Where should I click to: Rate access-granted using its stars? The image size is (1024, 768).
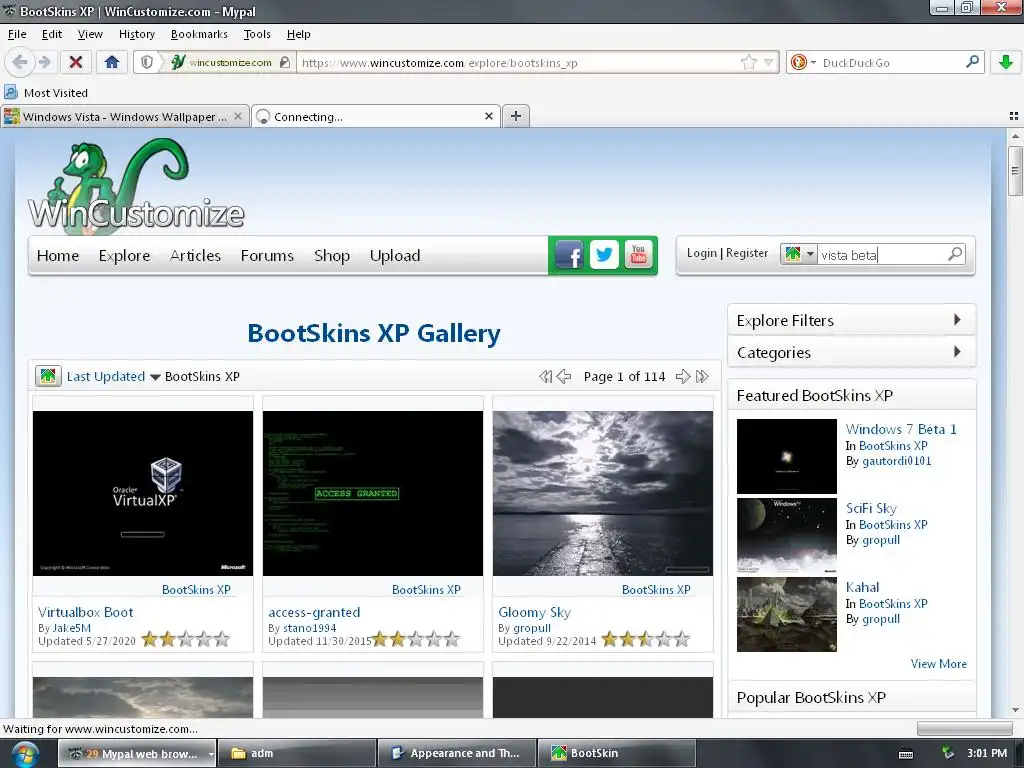click(x=416, y=639)
